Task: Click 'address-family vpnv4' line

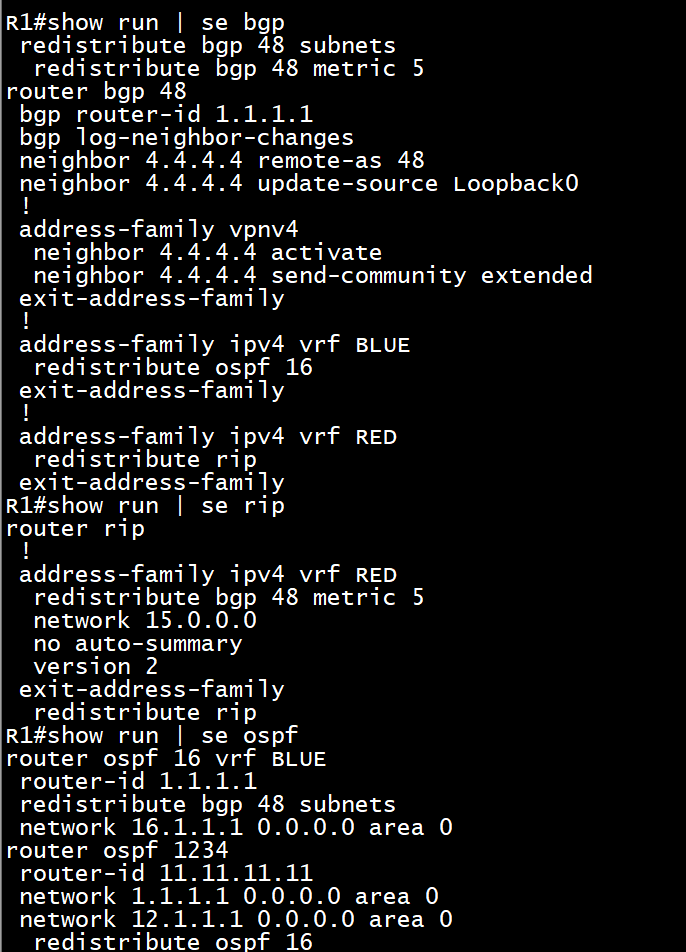Action: click(x=158, y=230)
